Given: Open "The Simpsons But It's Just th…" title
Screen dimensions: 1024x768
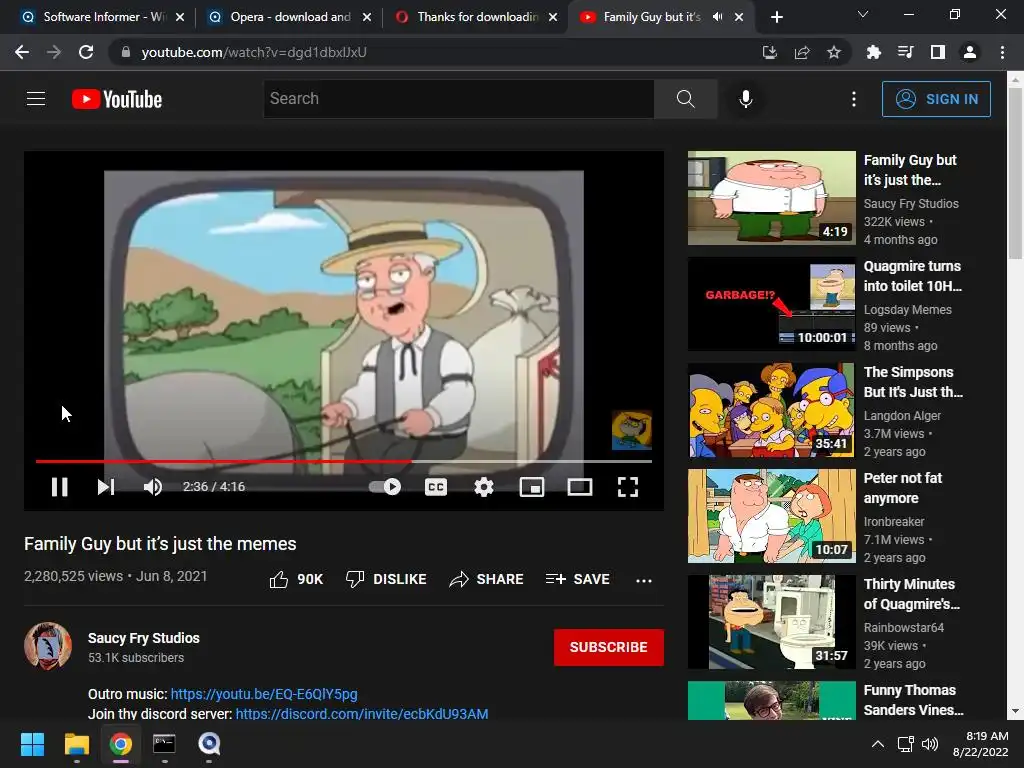Looking at the screenshot, I should point(913,382).
